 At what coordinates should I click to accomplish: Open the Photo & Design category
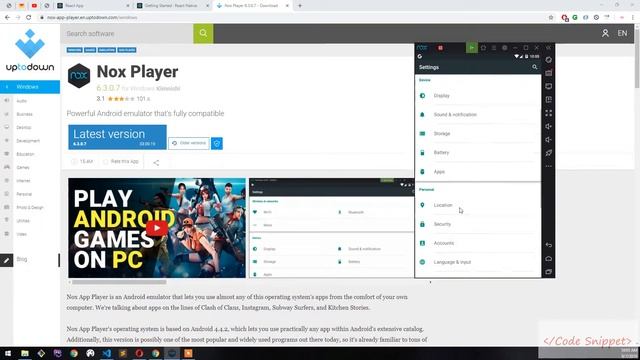pos(30,207)
